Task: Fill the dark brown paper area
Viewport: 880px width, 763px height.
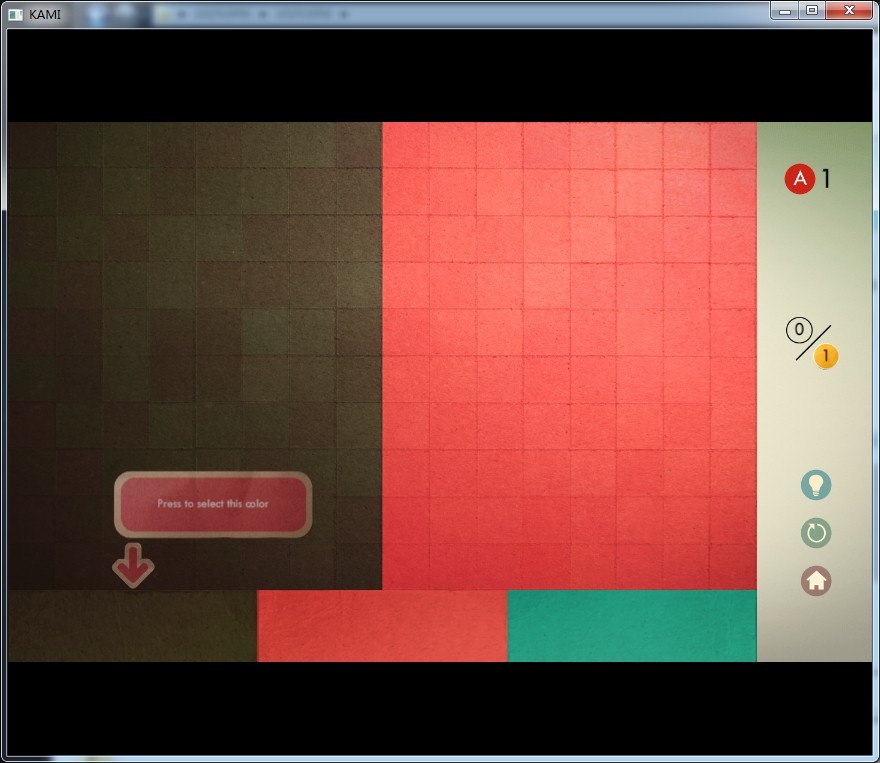Action: click(195, 356)
